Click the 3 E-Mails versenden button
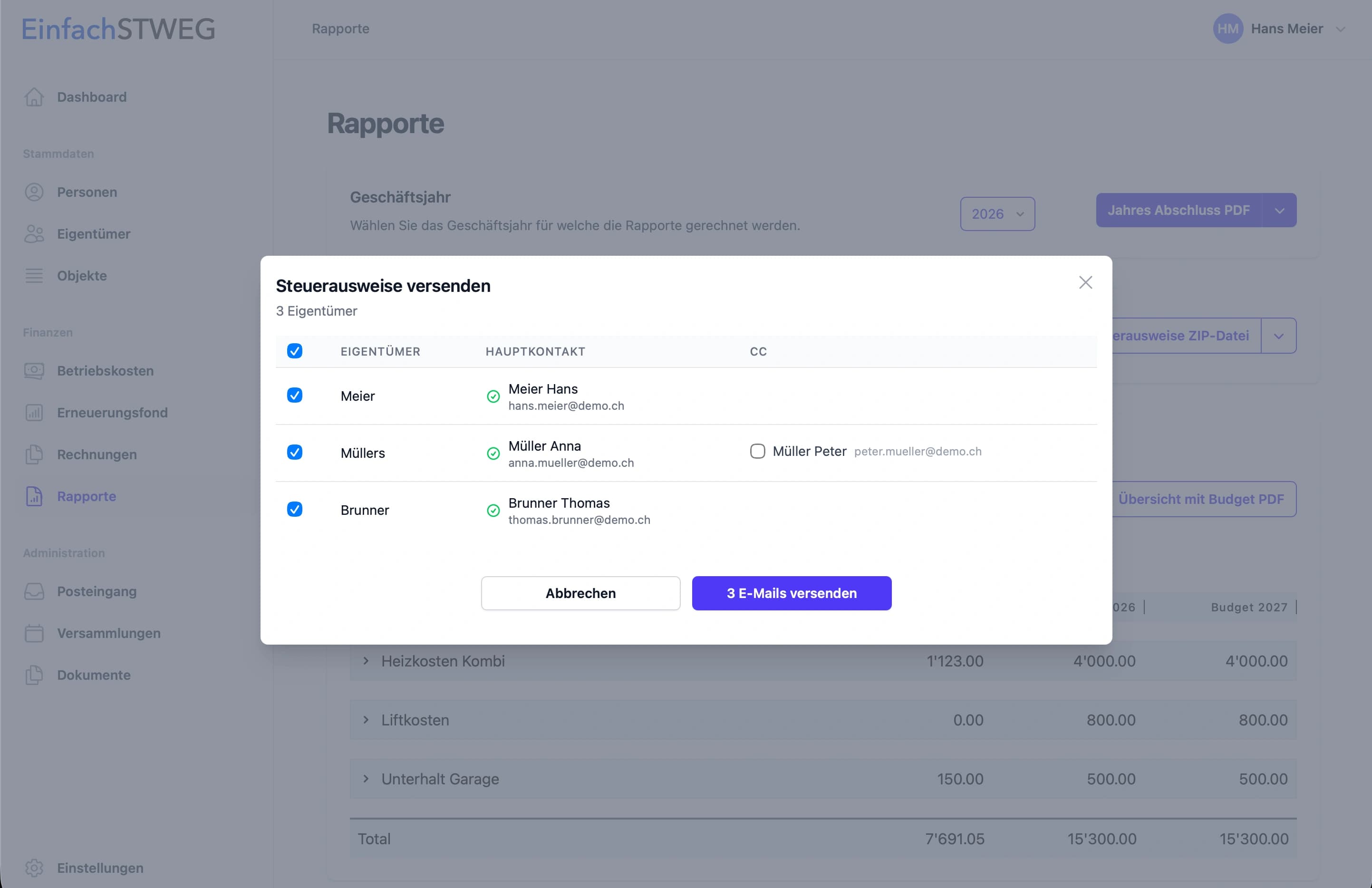Viewport: 1372px width, 888px height. [792, 593]
